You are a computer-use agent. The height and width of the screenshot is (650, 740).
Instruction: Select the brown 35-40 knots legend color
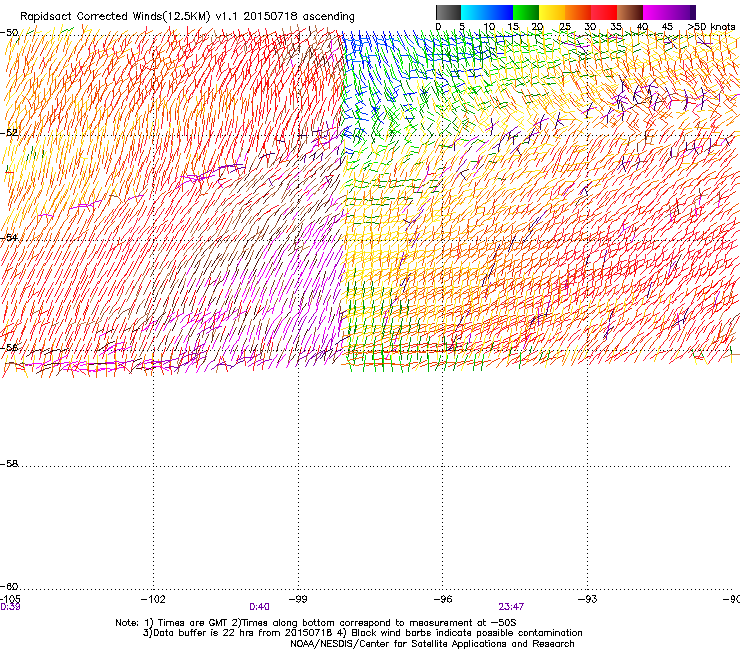click(630, 12)
